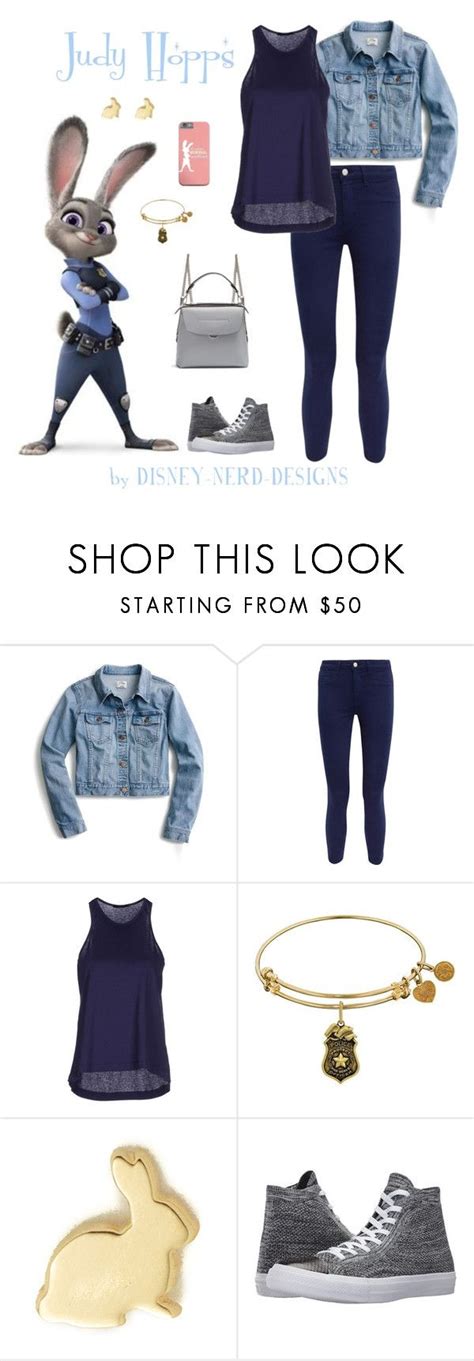Click the Disney-Nerd-Designs author credit
This screenshot has height=1361, width=474.
[x=229, y=477]
